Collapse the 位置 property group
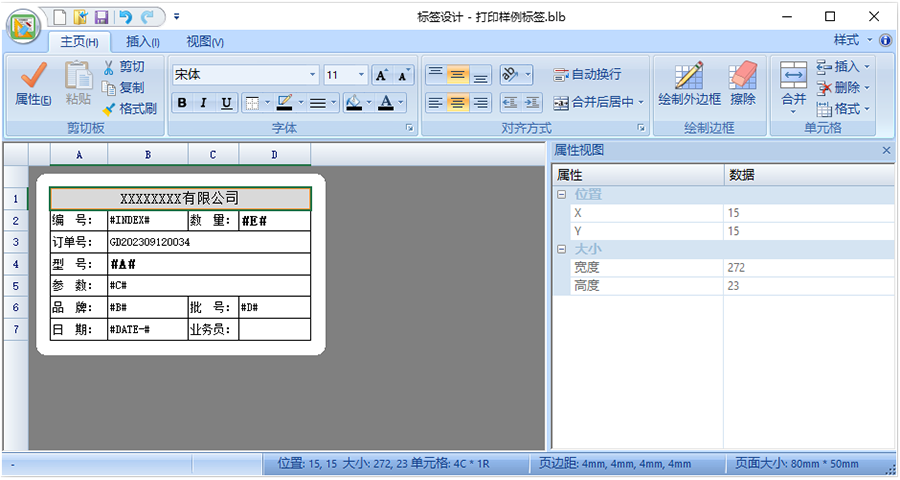The height and width of the screenshot is (480, 900). click(x=562, y=194)
